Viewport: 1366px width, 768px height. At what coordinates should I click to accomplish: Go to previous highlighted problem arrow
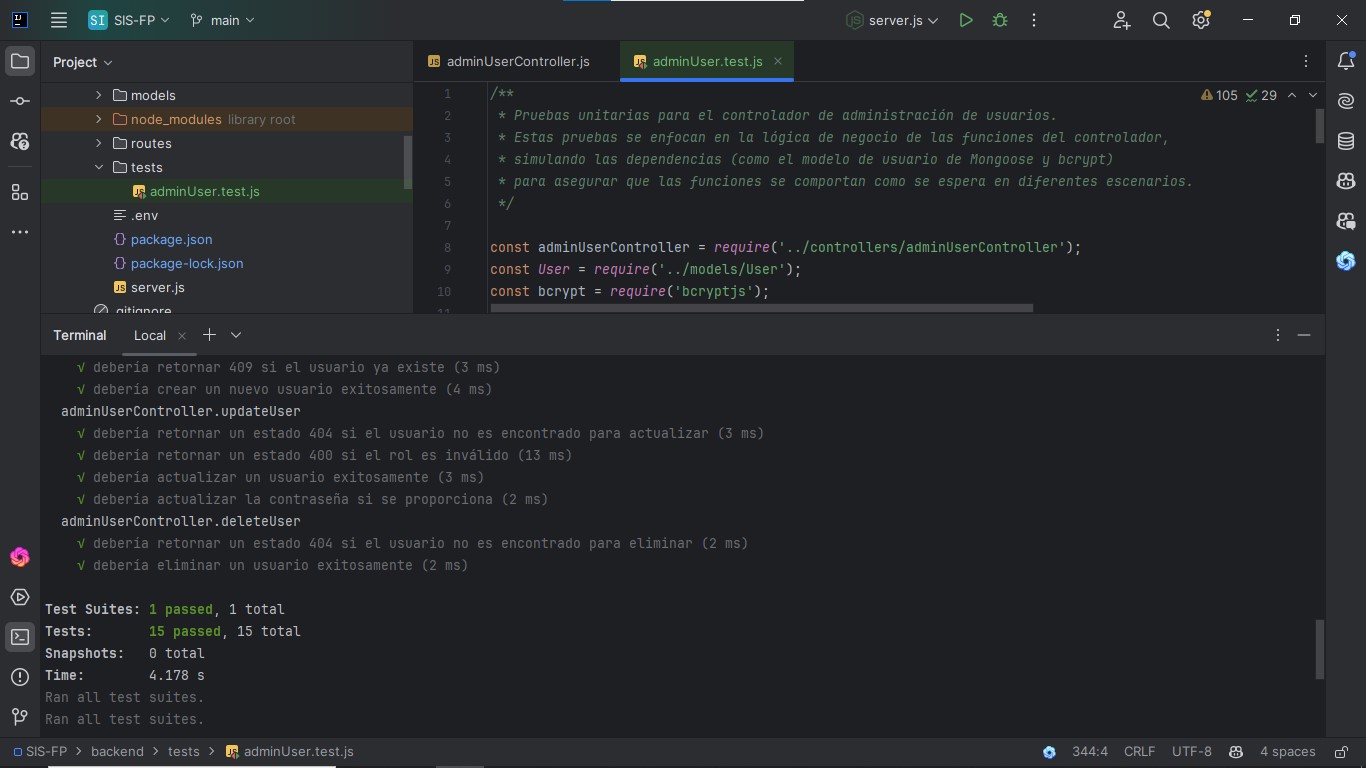click(x=1291, y=95)
